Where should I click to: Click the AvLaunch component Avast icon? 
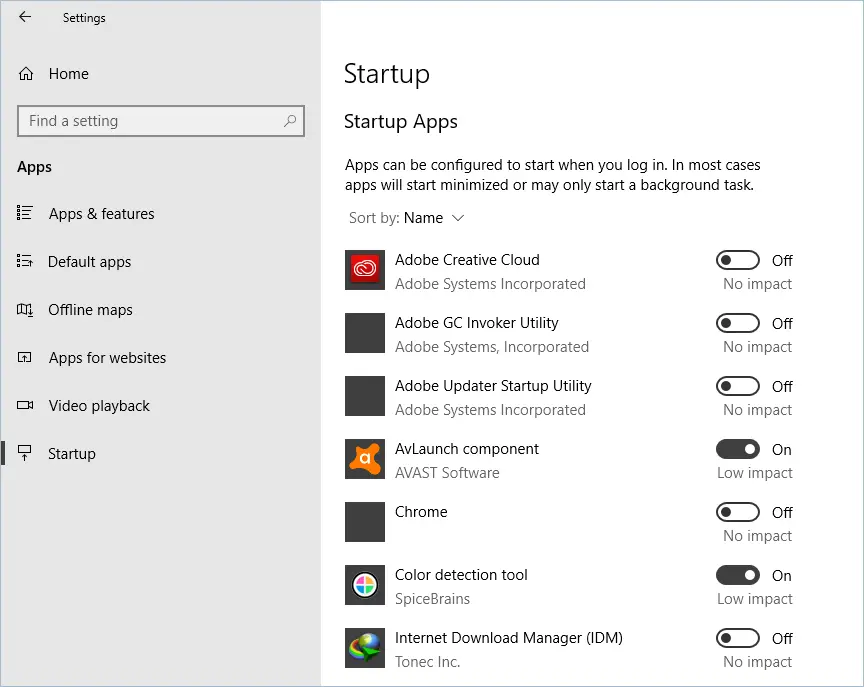coord(365,460)
